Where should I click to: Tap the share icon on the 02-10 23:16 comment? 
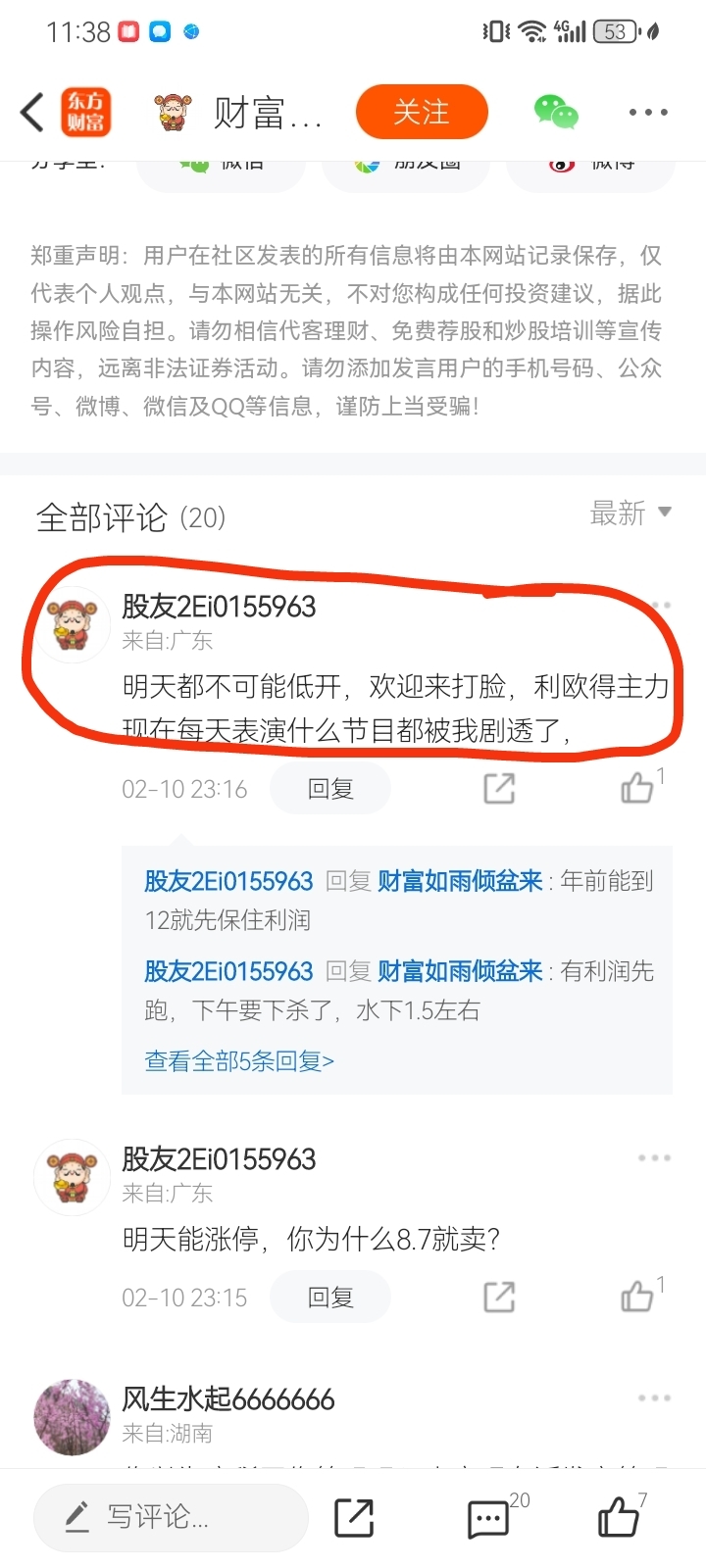point(499,789)
